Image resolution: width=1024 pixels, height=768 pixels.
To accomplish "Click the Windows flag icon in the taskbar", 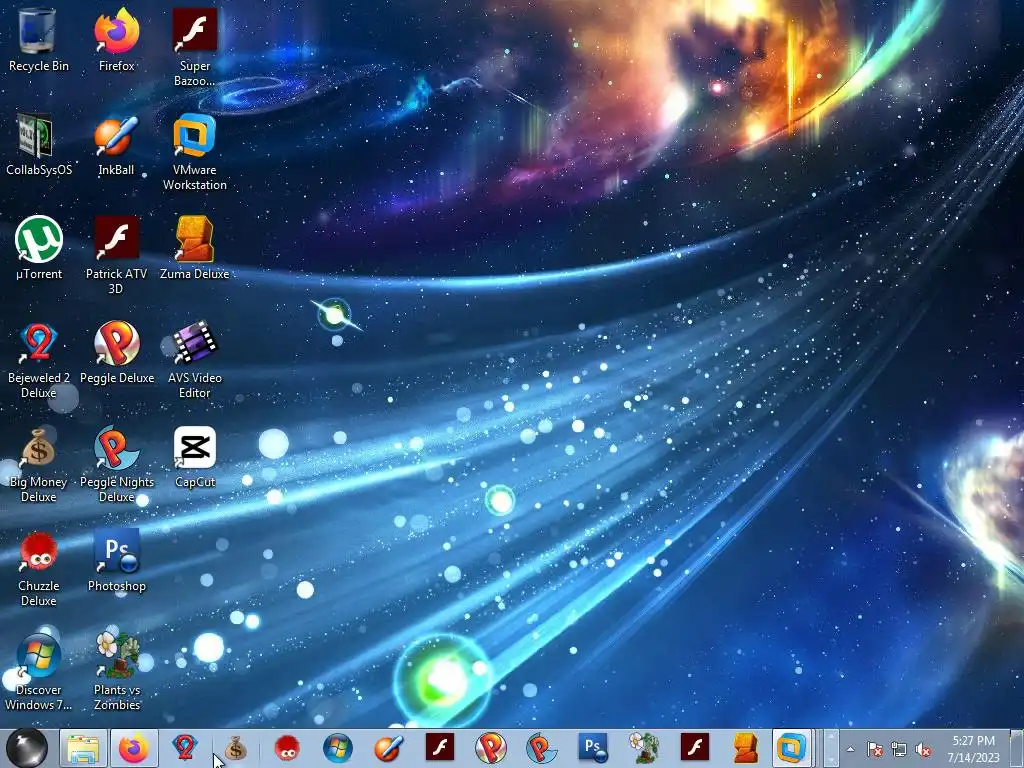I will click(338, 748).
